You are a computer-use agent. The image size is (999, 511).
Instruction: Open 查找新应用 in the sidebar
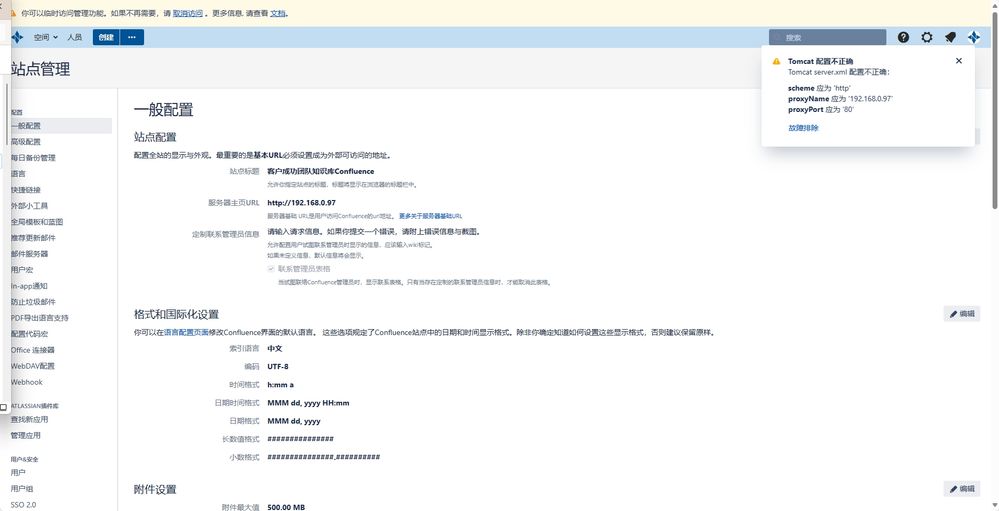click(29, 419)
